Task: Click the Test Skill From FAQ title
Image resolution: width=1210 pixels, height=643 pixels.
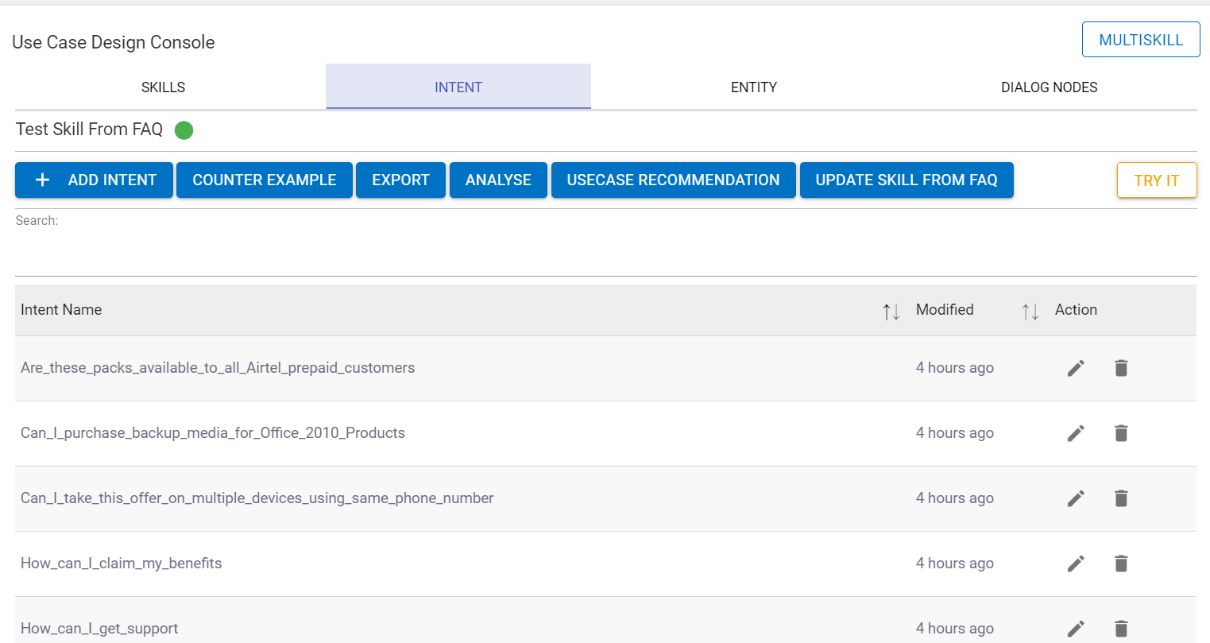Action: [x=89, y=130]
